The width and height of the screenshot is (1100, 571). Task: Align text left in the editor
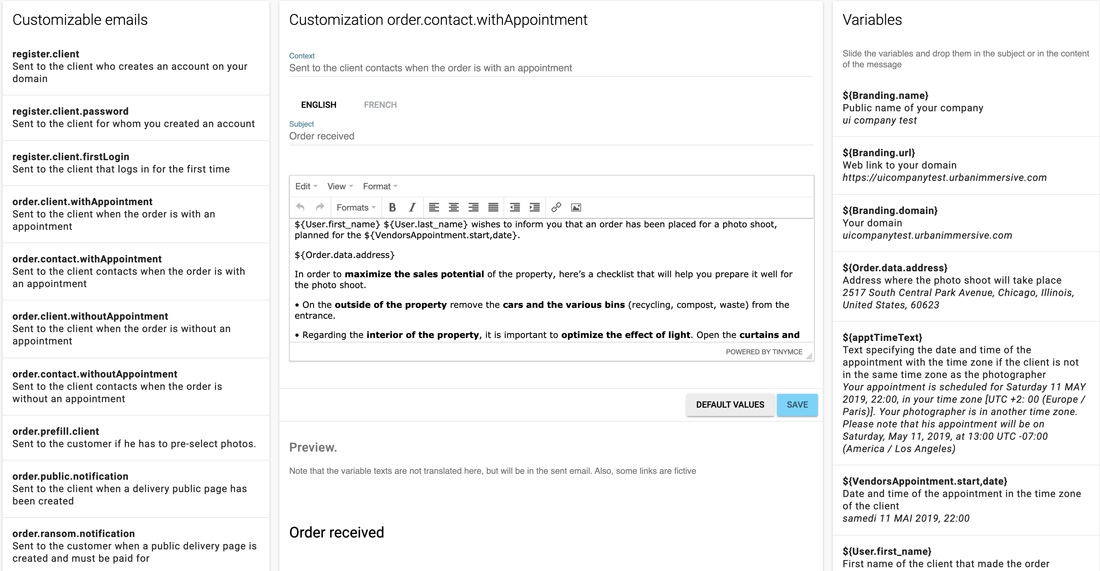pyautogui.click(x=434, y=207)
